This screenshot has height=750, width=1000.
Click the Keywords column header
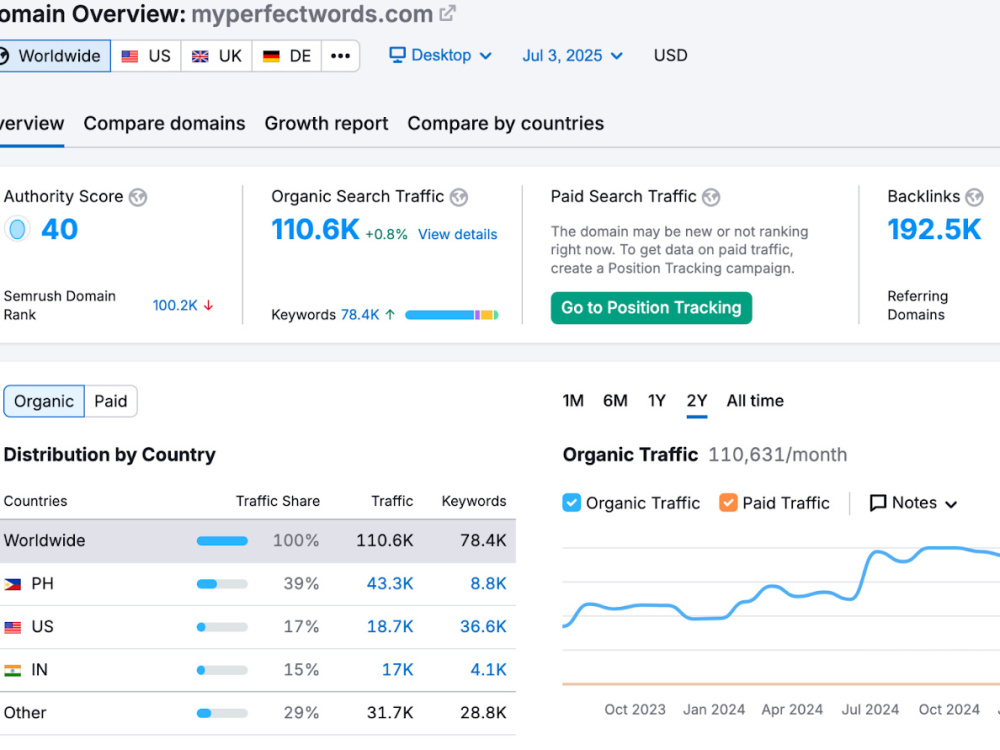tap(474, 501)
